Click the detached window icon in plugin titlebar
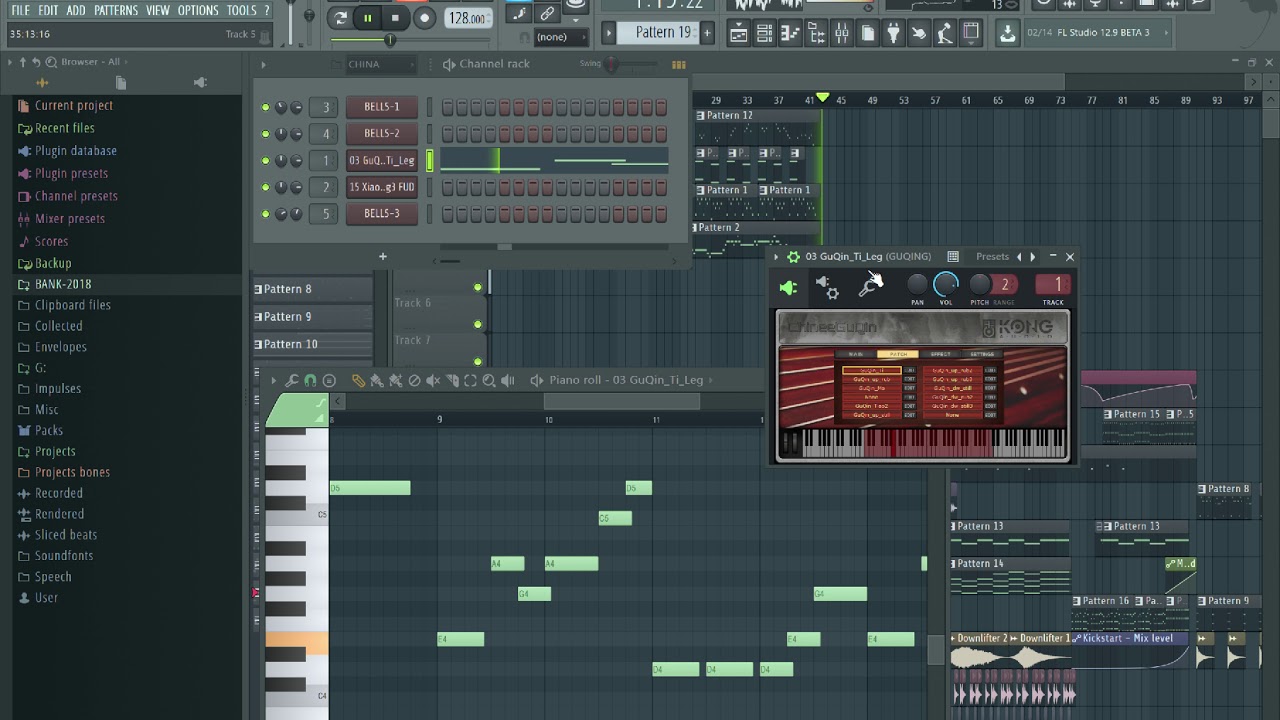Image resolution: width=1280 pixels, height=720 pixels. (x=953, y=257)
